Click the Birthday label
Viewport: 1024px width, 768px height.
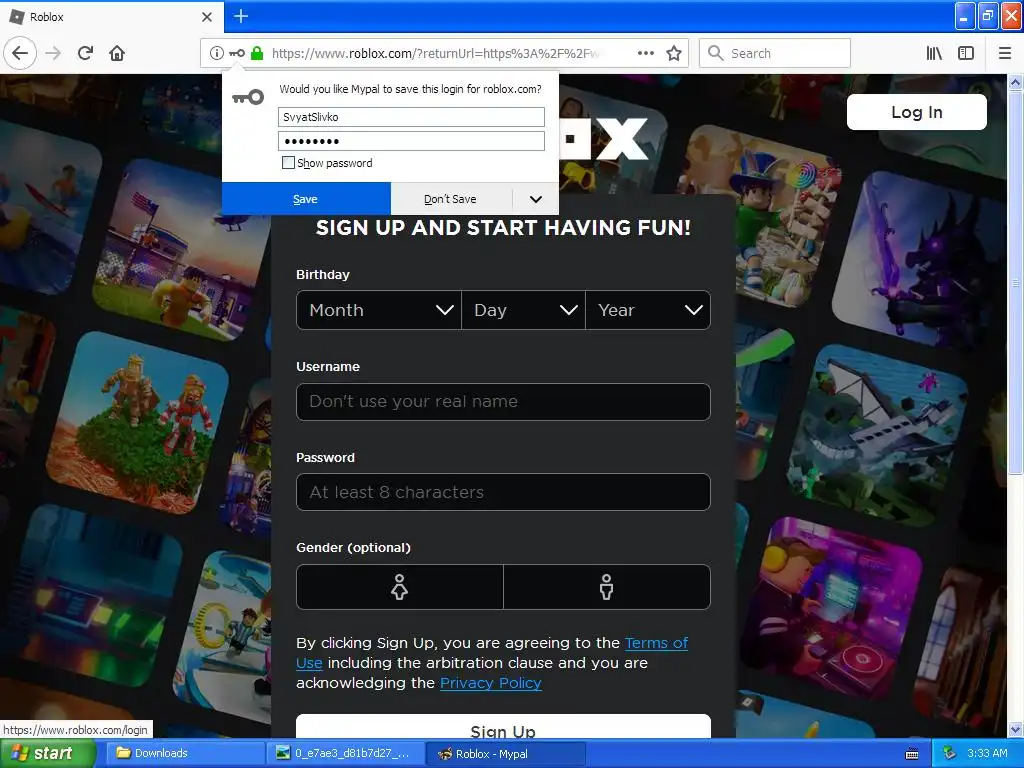tap(323, 274)
